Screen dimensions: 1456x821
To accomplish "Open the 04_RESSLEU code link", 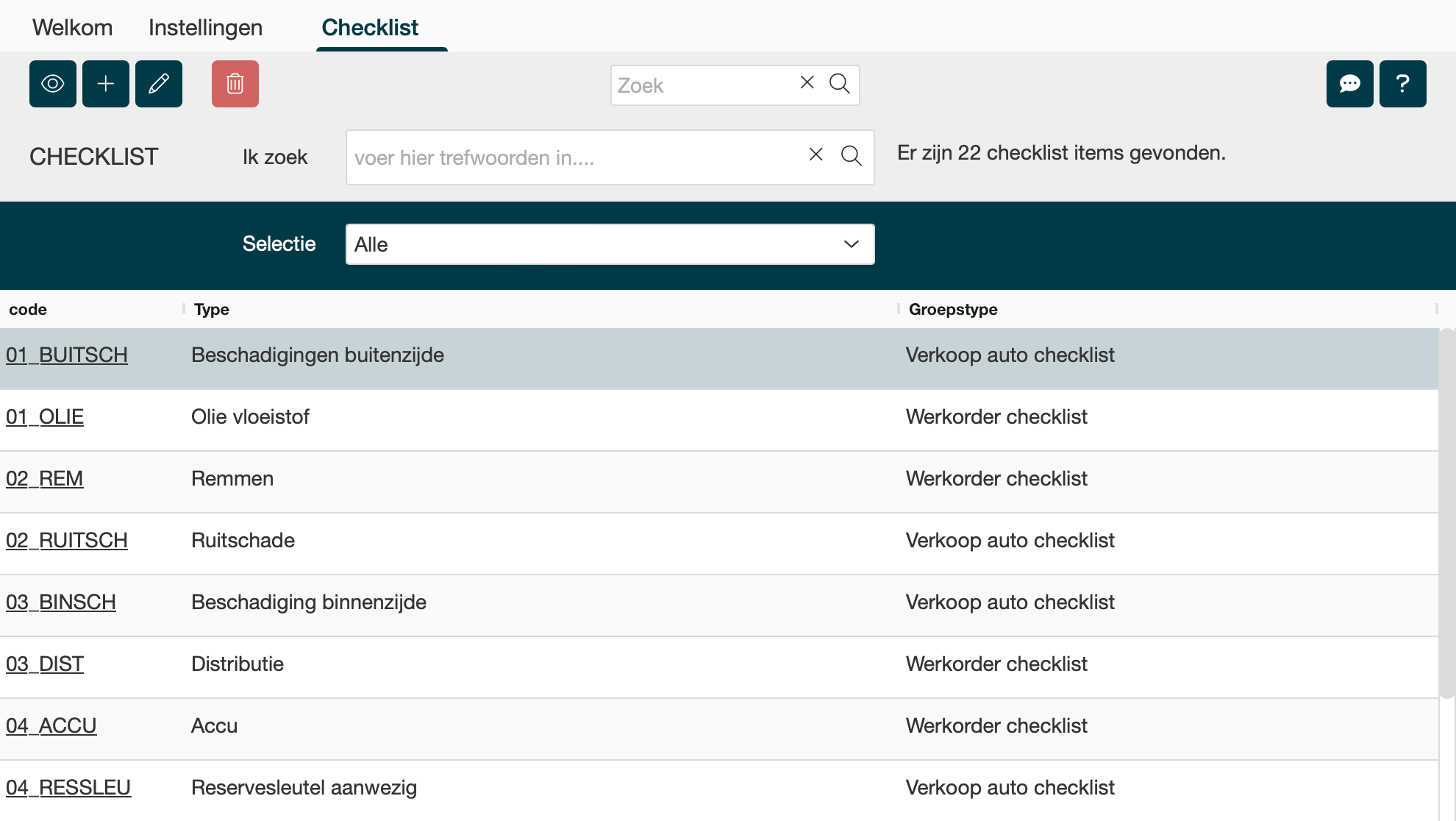I will coord(68,788).
